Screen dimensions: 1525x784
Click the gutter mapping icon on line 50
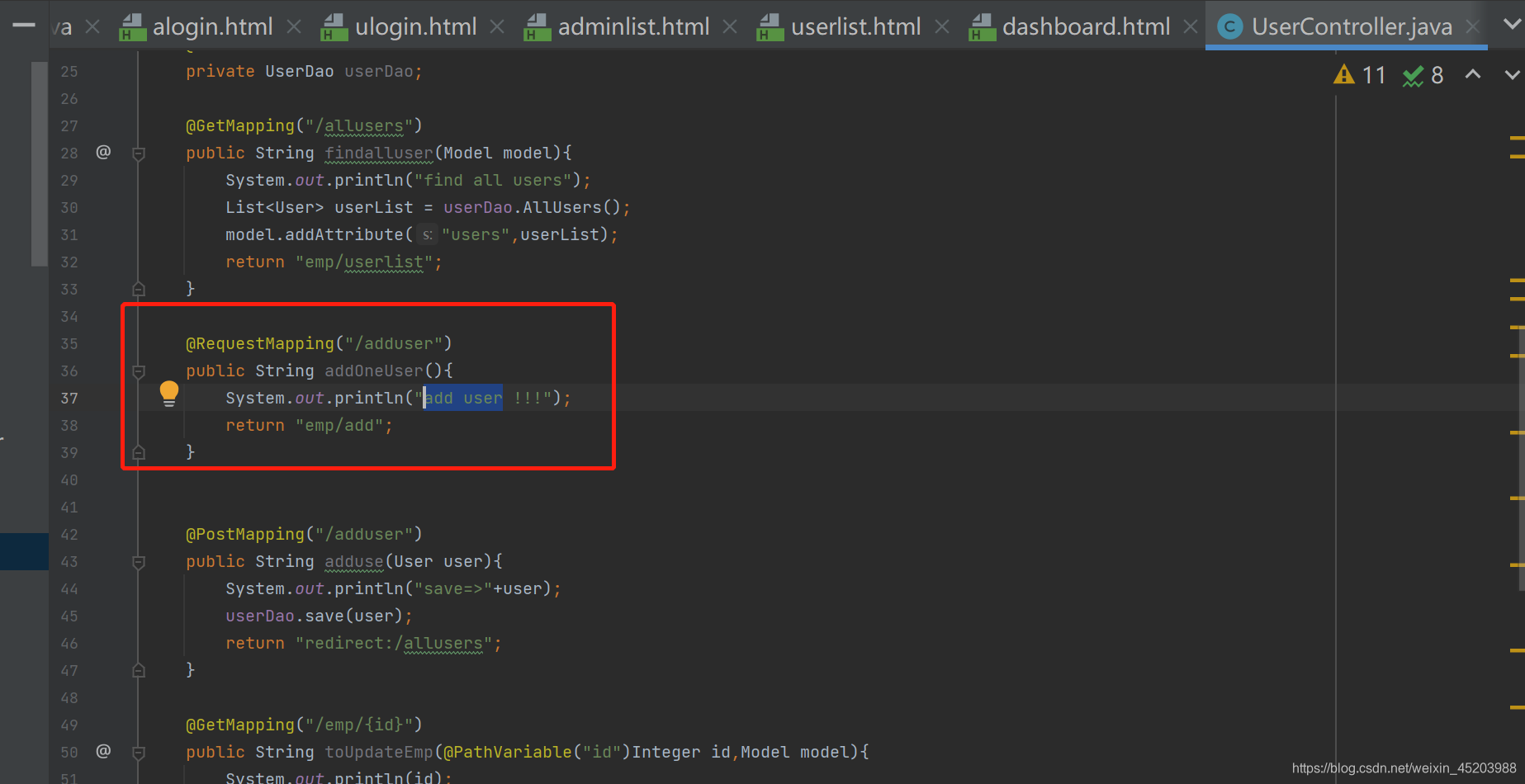[103, 751]
